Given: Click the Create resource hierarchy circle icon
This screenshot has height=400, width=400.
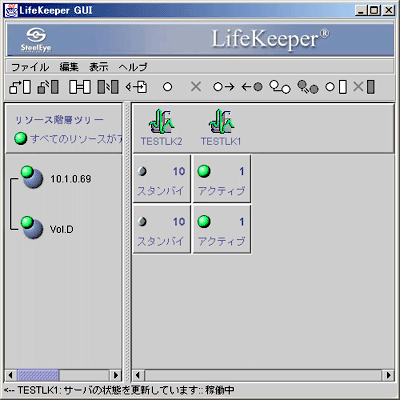Looking at the screenshot, I should [168, 87].
